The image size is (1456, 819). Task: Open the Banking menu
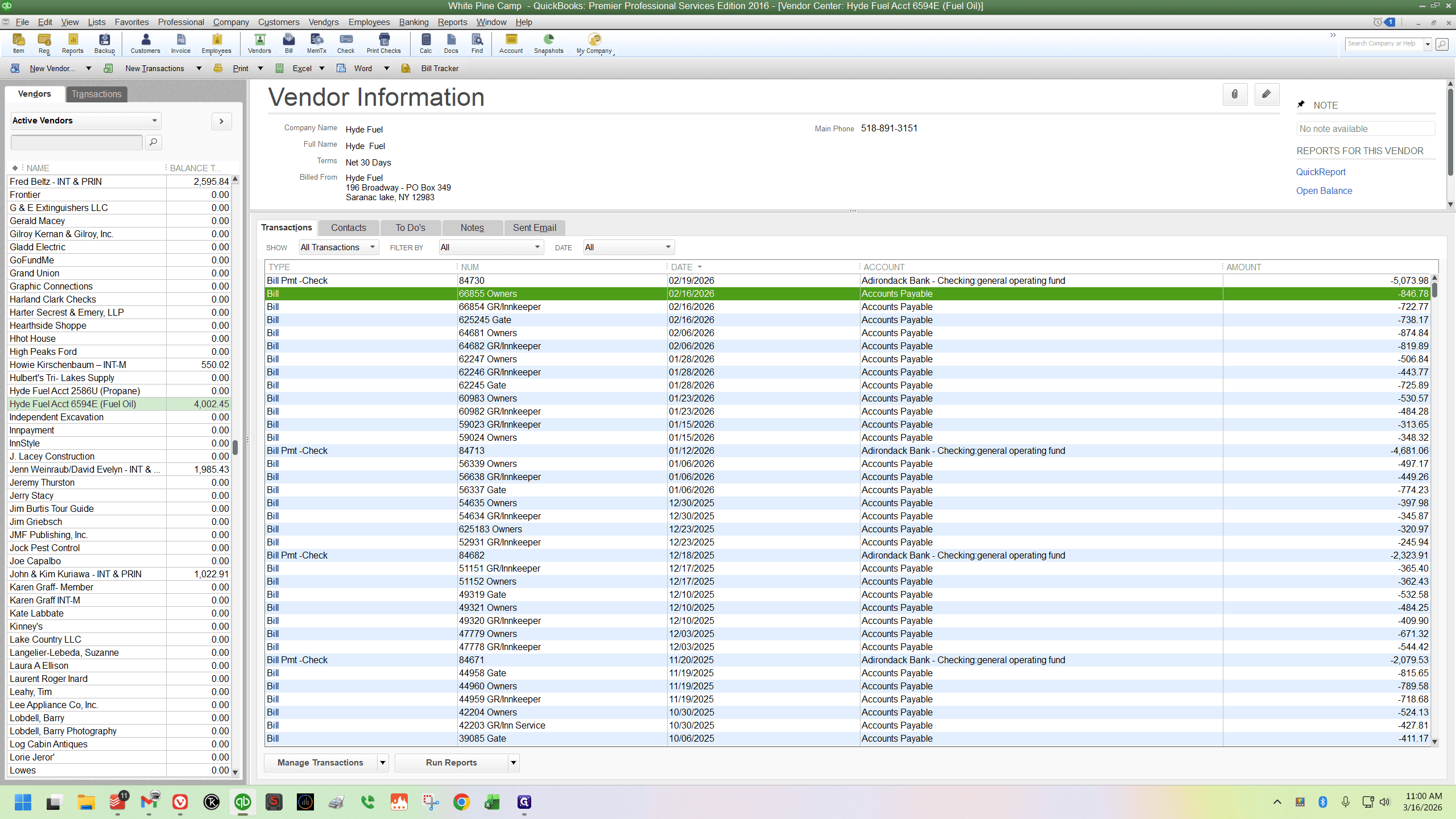(413, 22)
